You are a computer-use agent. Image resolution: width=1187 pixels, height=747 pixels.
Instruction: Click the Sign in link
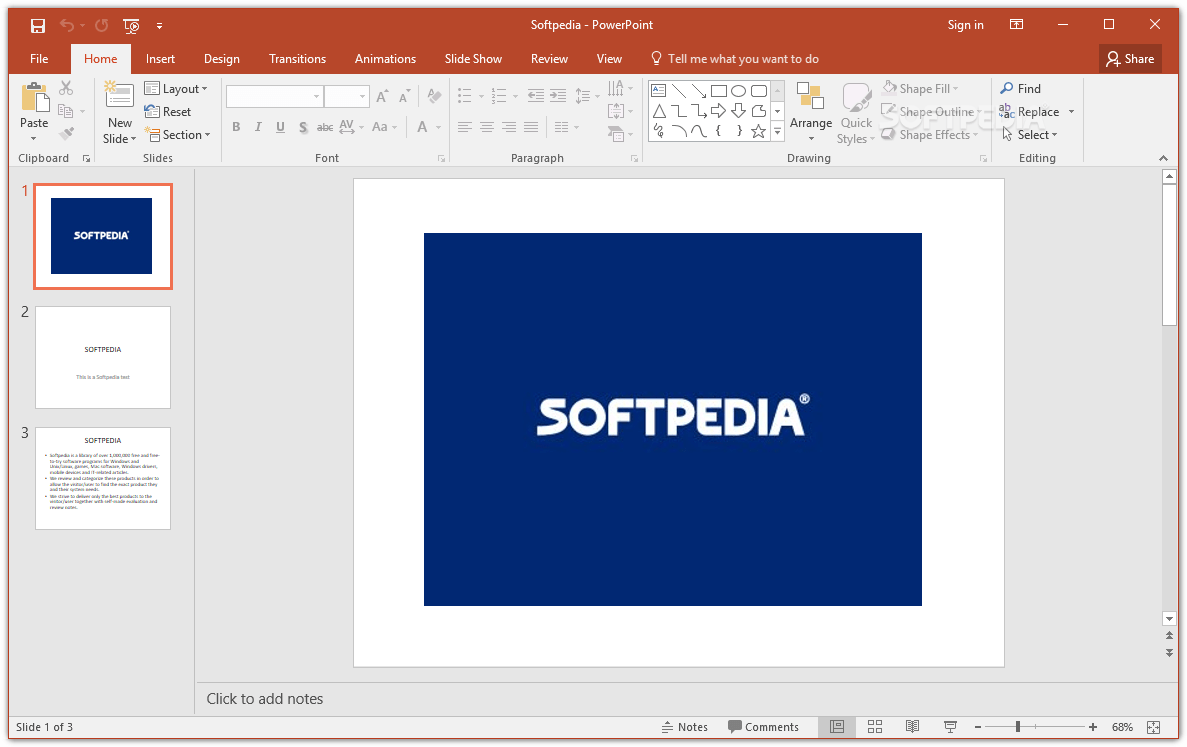coord(965,25)
